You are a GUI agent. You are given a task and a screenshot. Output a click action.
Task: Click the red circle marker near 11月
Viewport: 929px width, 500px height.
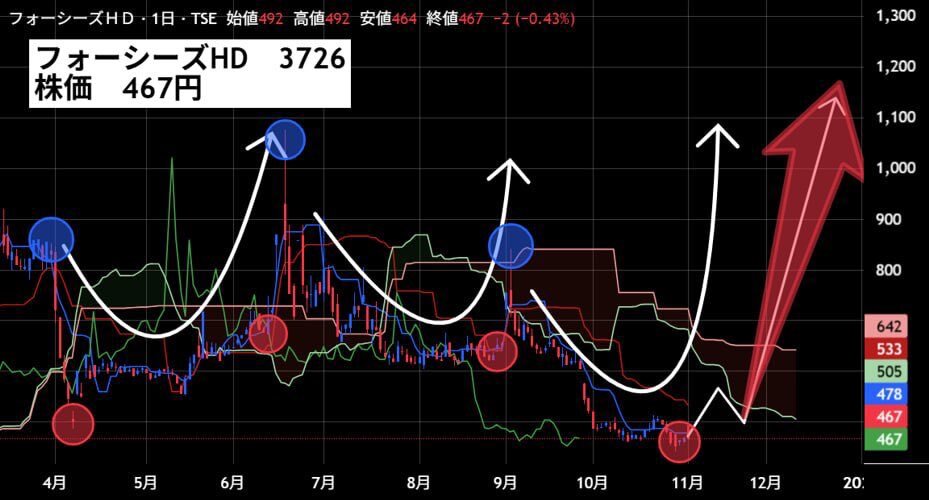[x=680, y=441]
